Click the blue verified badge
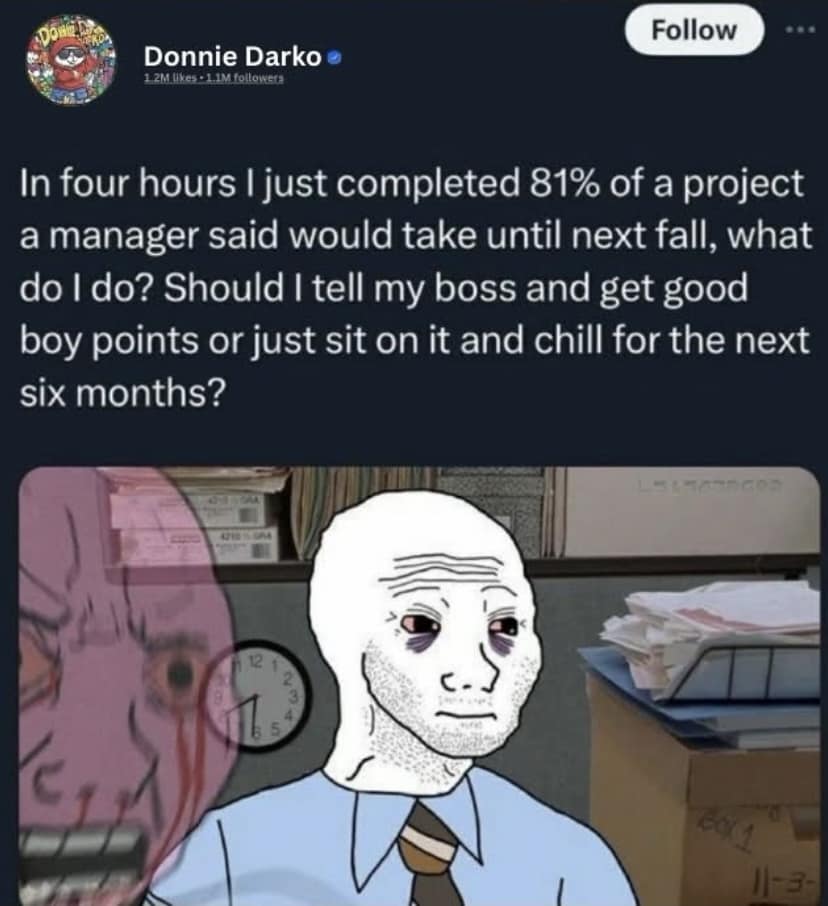This screenshot has height=906, width=828. 335,58
